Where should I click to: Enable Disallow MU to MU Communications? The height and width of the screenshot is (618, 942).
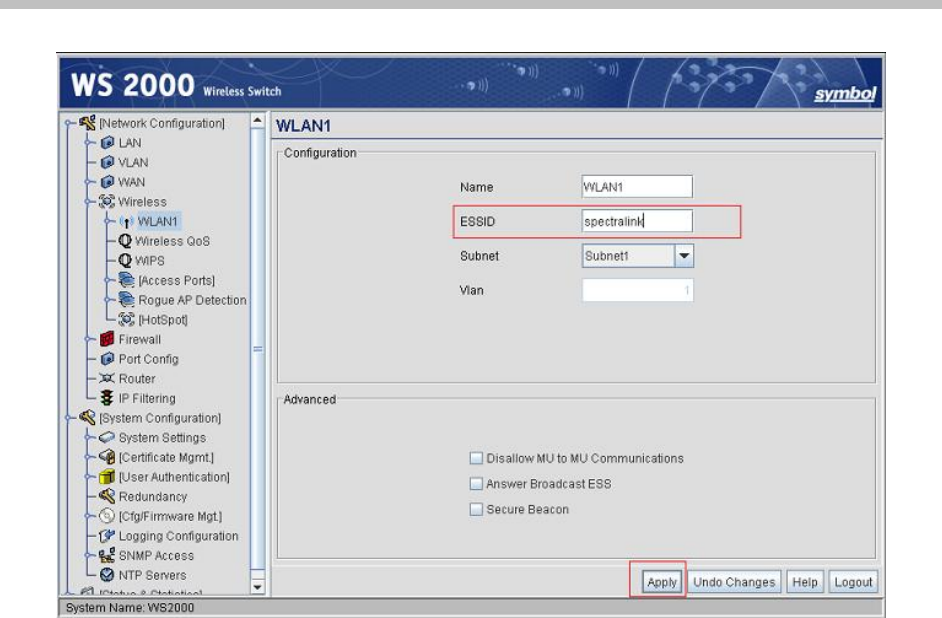pos(476,458)
